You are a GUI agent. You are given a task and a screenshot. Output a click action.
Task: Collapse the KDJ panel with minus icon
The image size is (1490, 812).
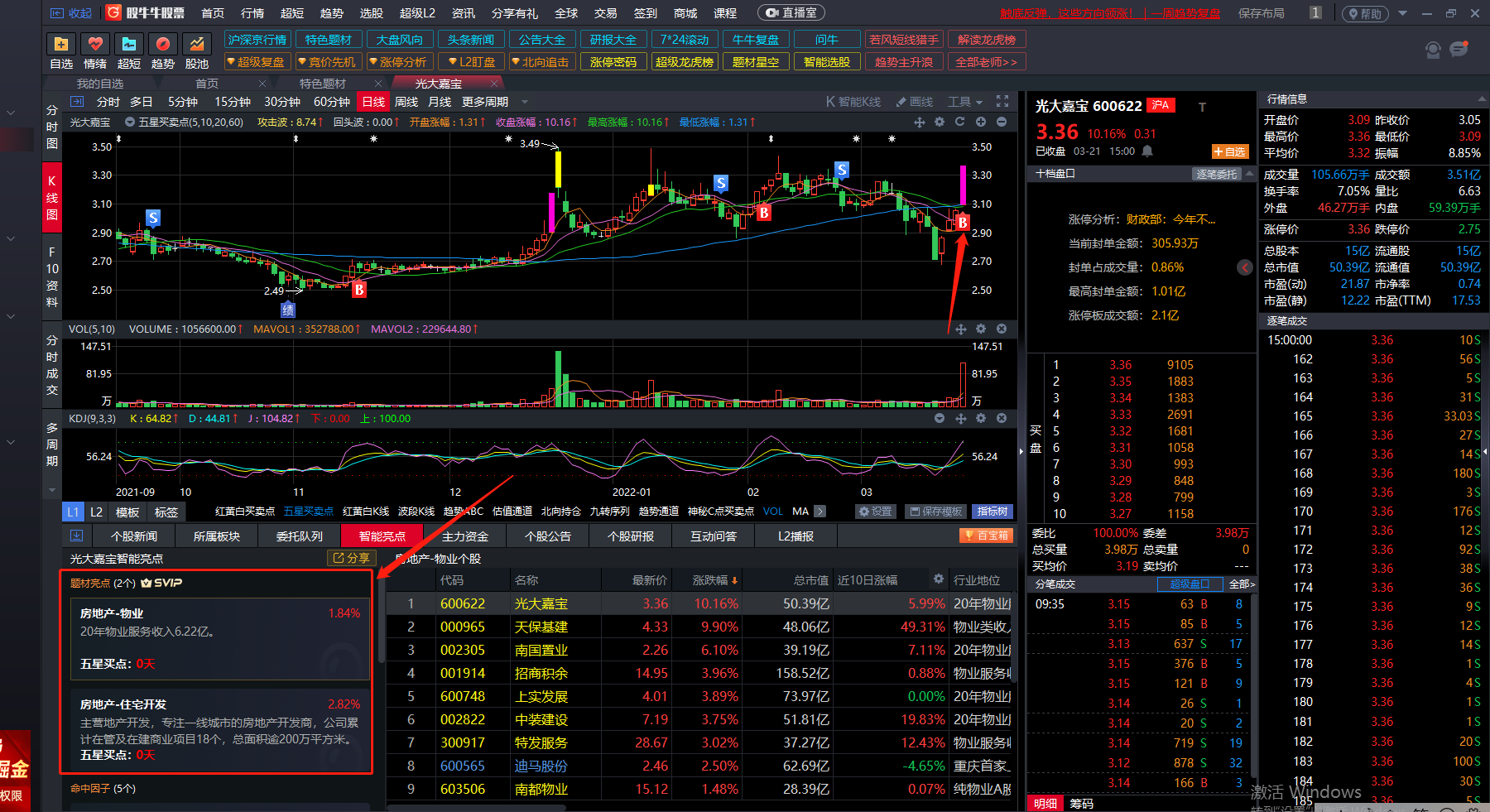(940, 418)
